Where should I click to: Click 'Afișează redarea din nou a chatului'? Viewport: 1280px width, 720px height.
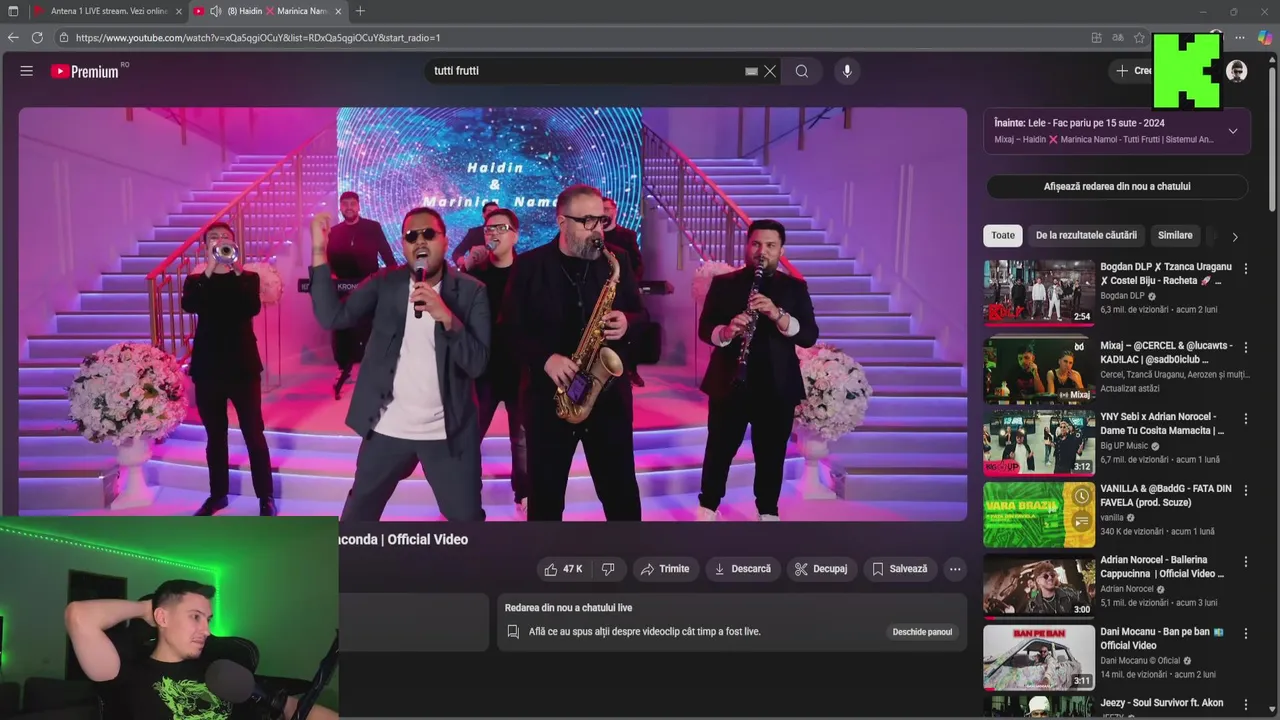(x=1117, y=186)
